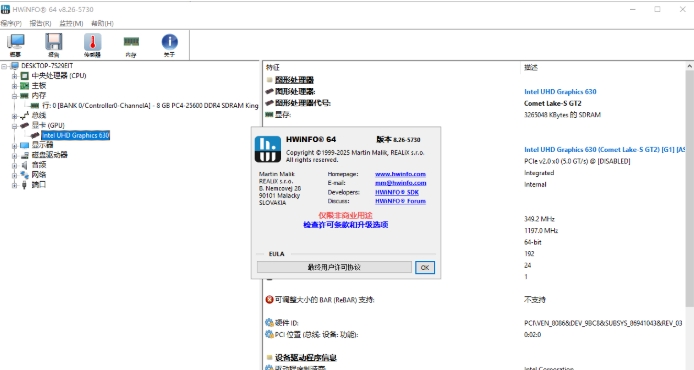Screen dimensions: 694x370
Task: Open the 报告(R) menu
Action: click(x=40, y=23)
